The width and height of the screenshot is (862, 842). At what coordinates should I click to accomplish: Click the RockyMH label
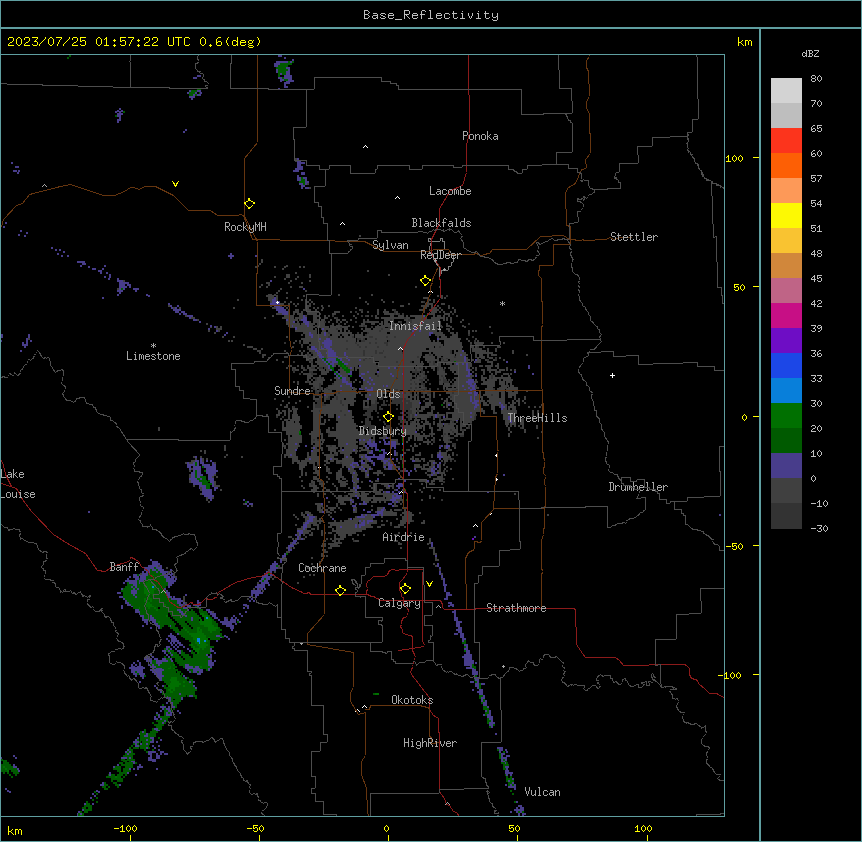pyautogui.click(x=245, y=227)
